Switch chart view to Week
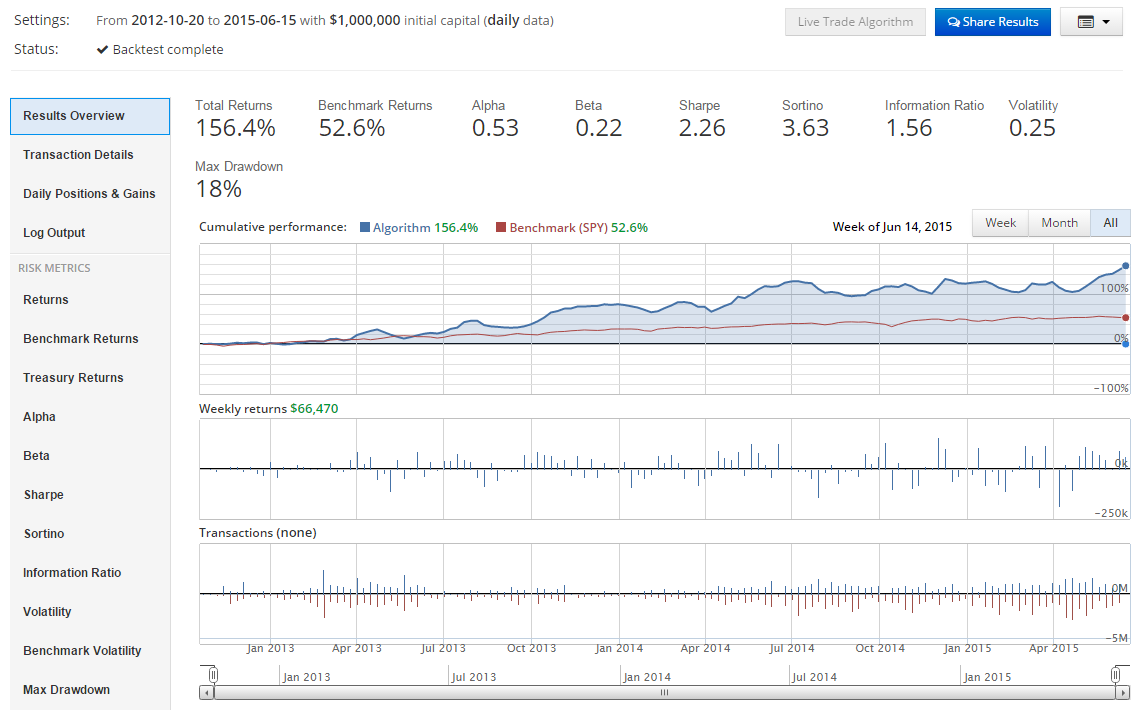Image resolution: width=1139 pixels, height=711 pixels. click(1000, 223)
